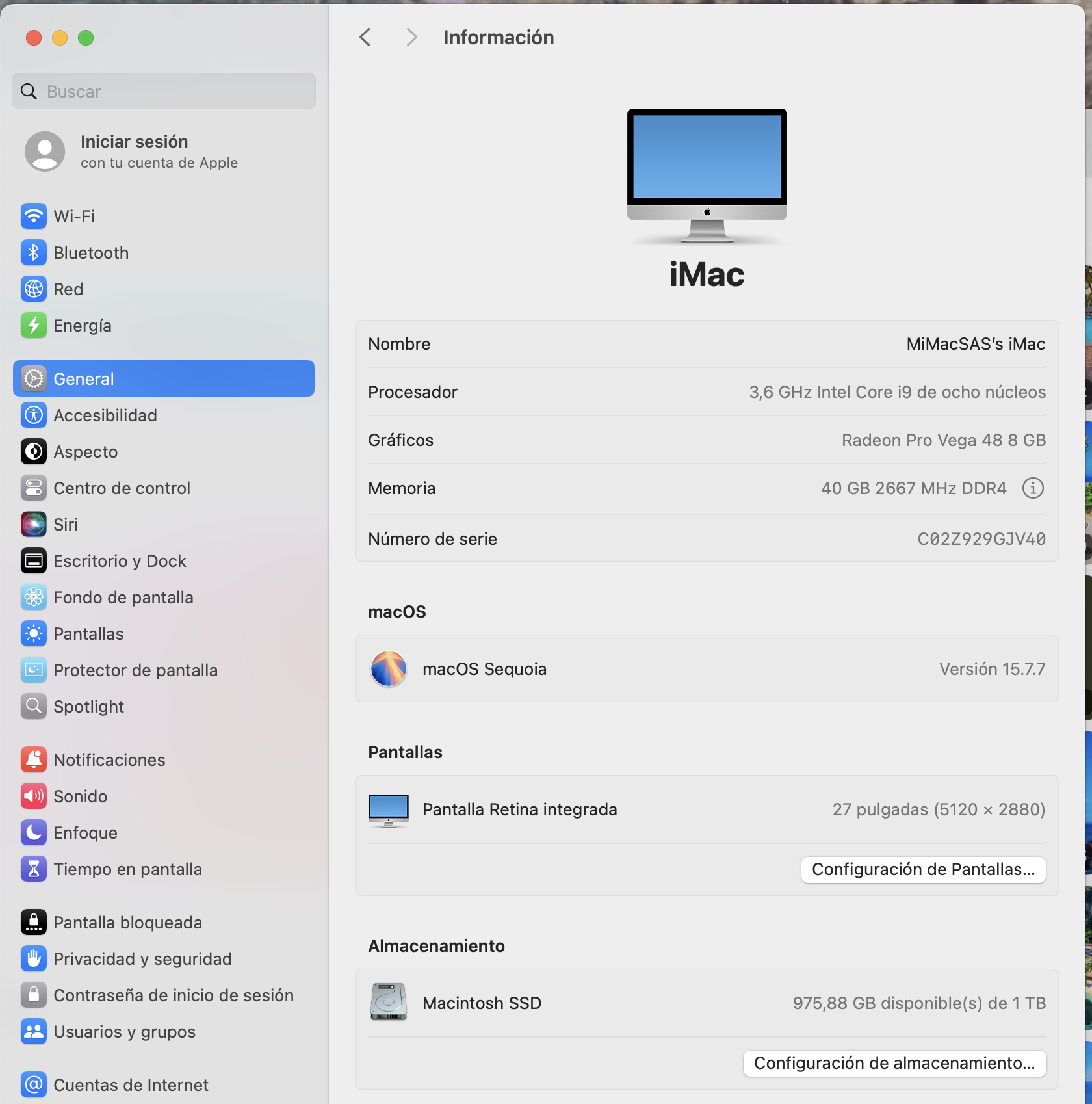
Task: Click Cuentas de Internet at-sign icon
Action: click(34, 1085)
